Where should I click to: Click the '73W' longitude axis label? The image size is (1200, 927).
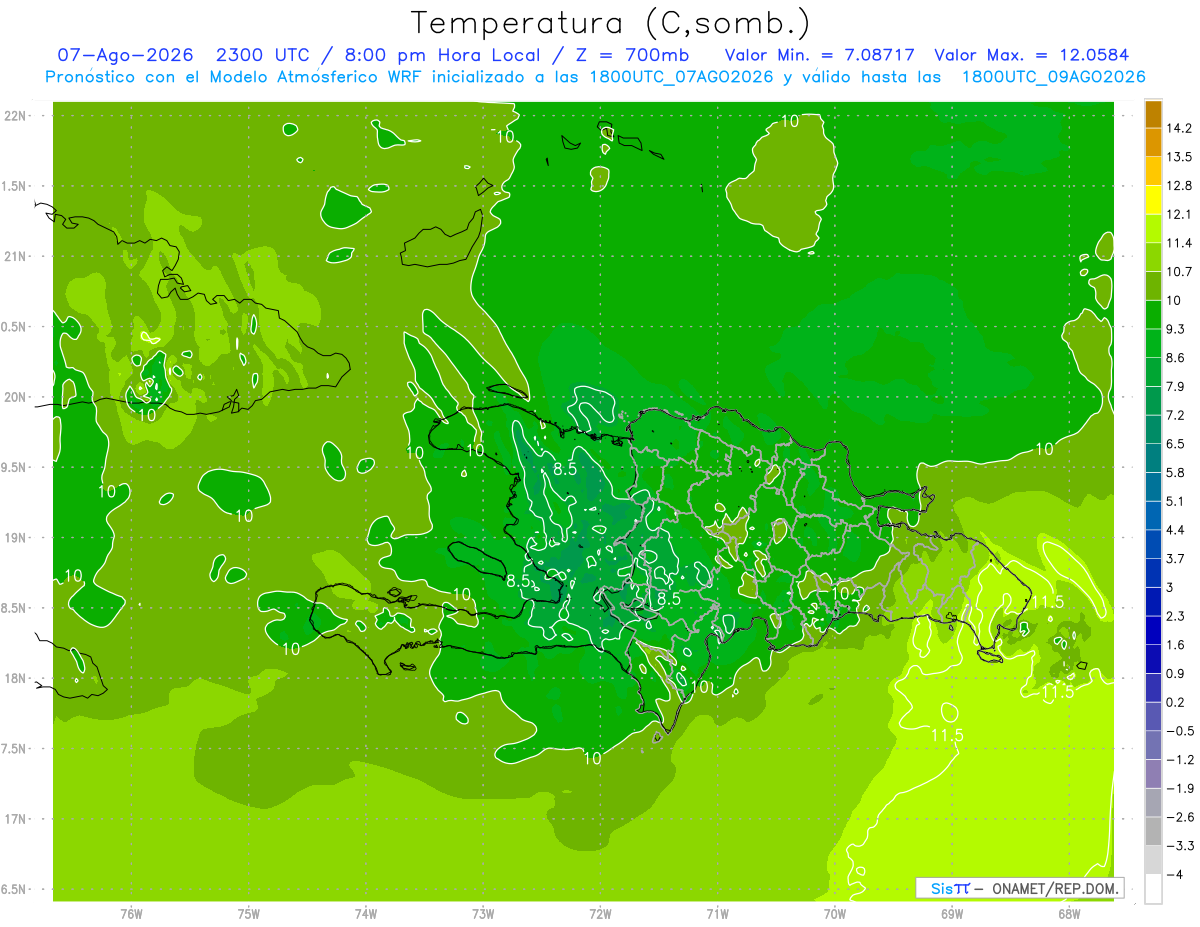click(483, 914)
